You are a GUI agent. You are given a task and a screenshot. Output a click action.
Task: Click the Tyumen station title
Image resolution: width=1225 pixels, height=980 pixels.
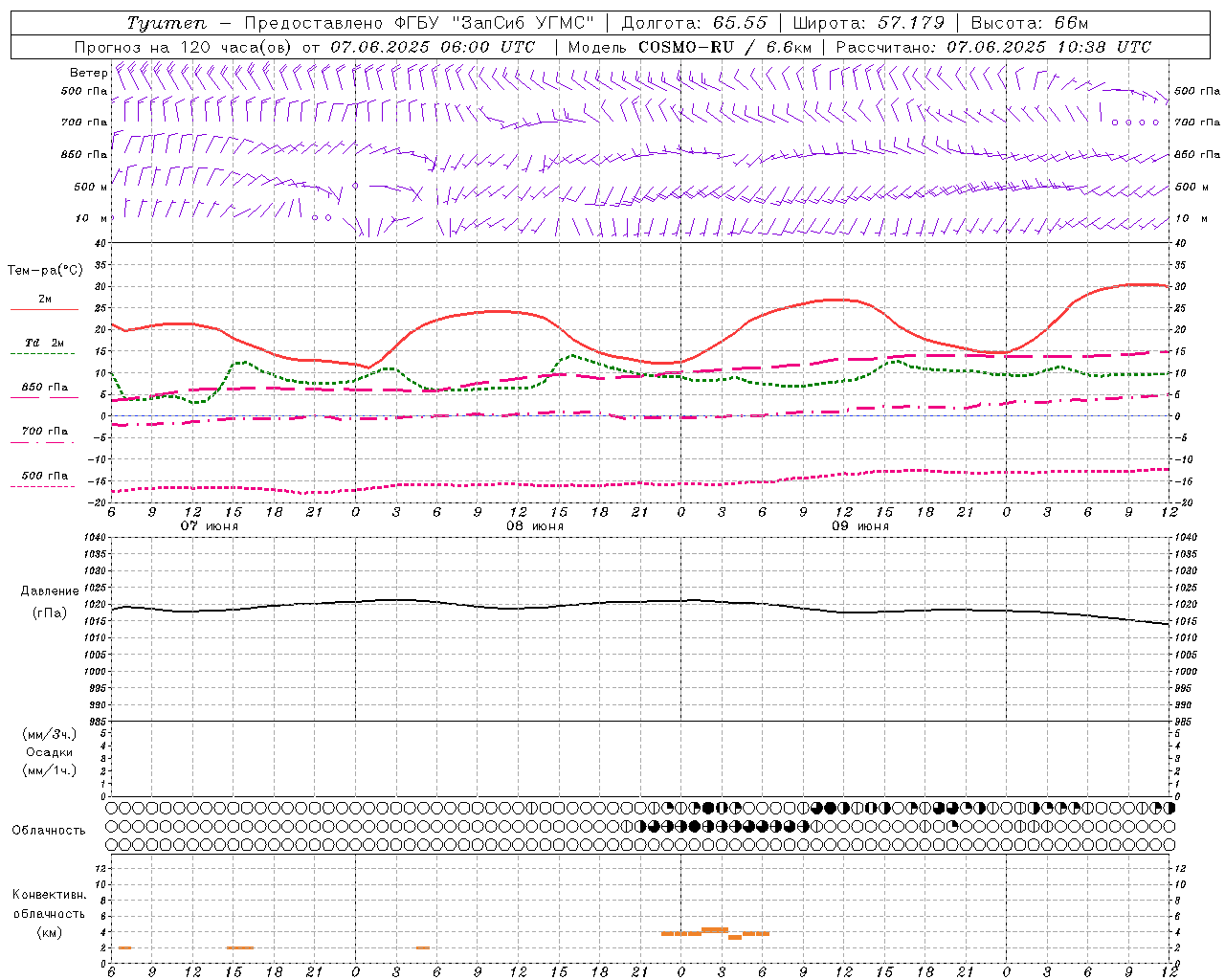coord(167,23)
